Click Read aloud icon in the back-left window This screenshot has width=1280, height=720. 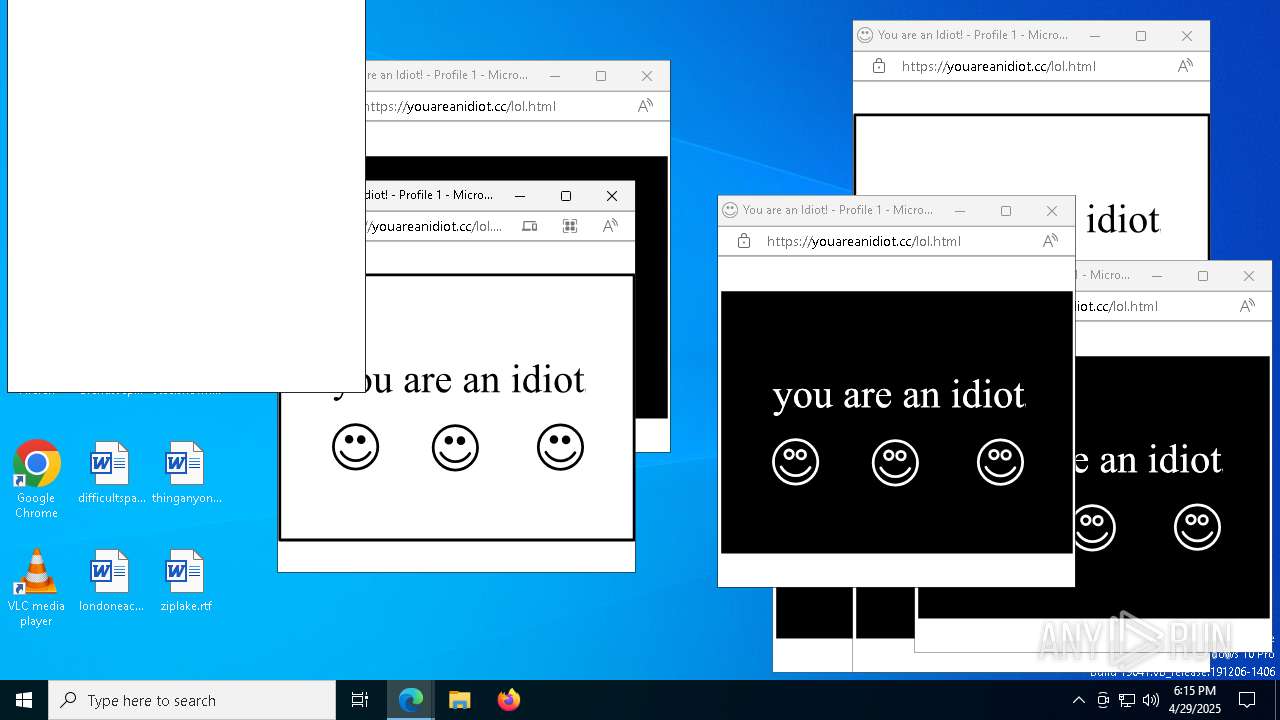pos(645,106)
